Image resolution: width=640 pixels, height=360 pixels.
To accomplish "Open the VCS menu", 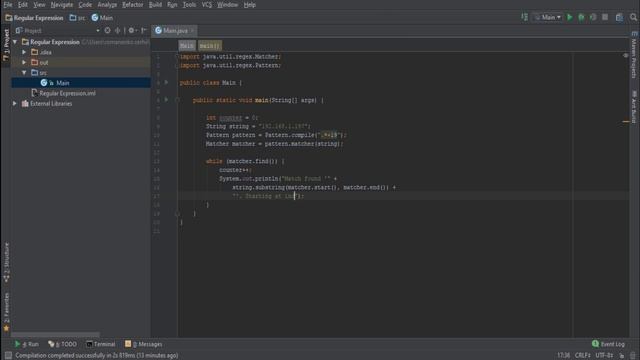I will tap(207, 5).
